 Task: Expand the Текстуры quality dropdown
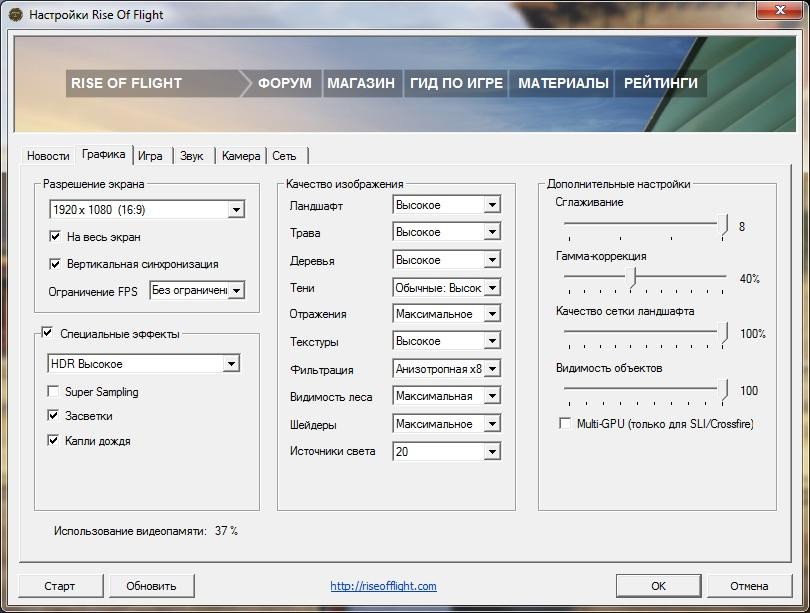tap(446, 341)
